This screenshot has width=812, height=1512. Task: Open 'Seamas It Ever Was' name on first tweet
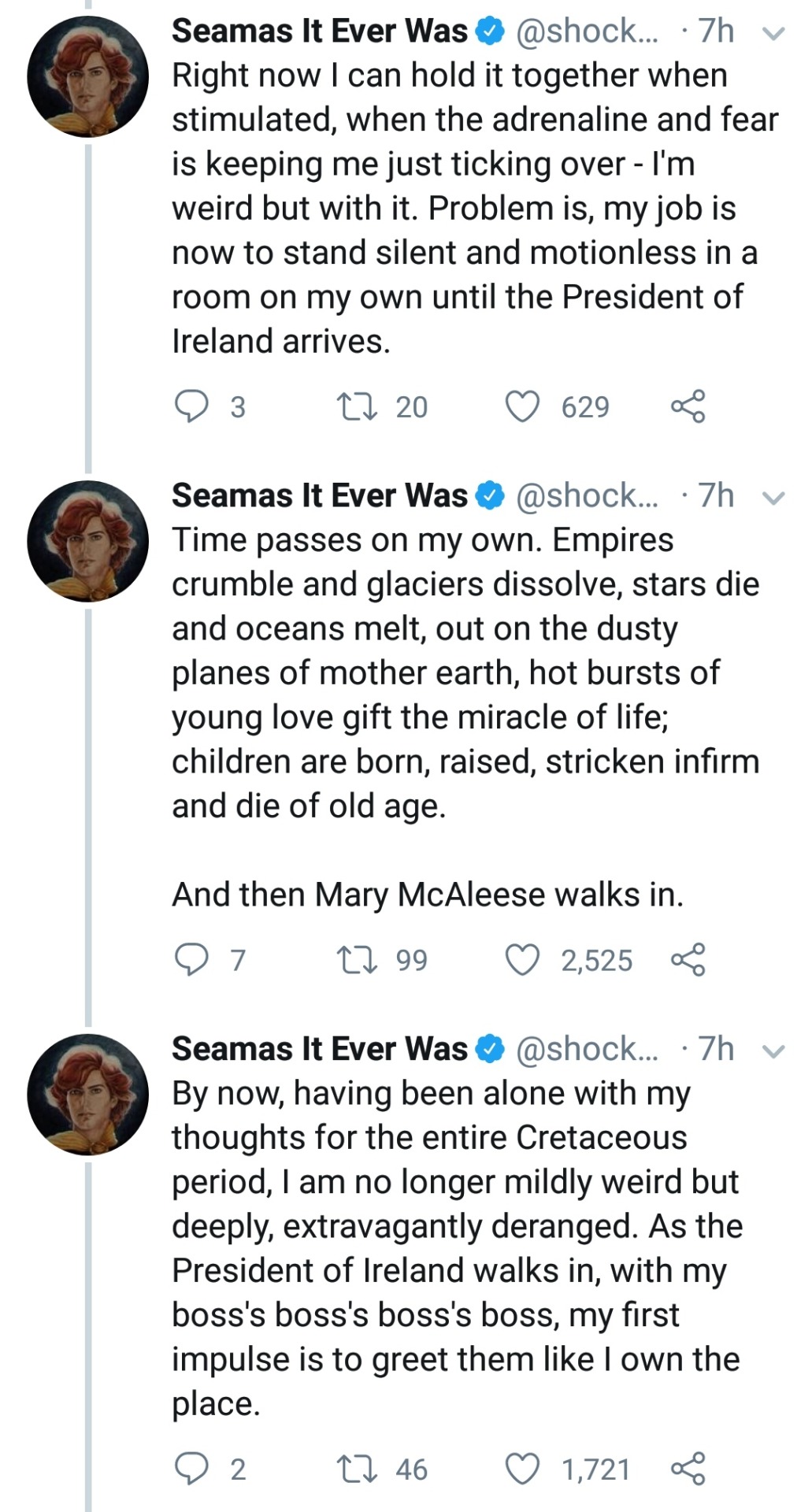tap(320, 31)
